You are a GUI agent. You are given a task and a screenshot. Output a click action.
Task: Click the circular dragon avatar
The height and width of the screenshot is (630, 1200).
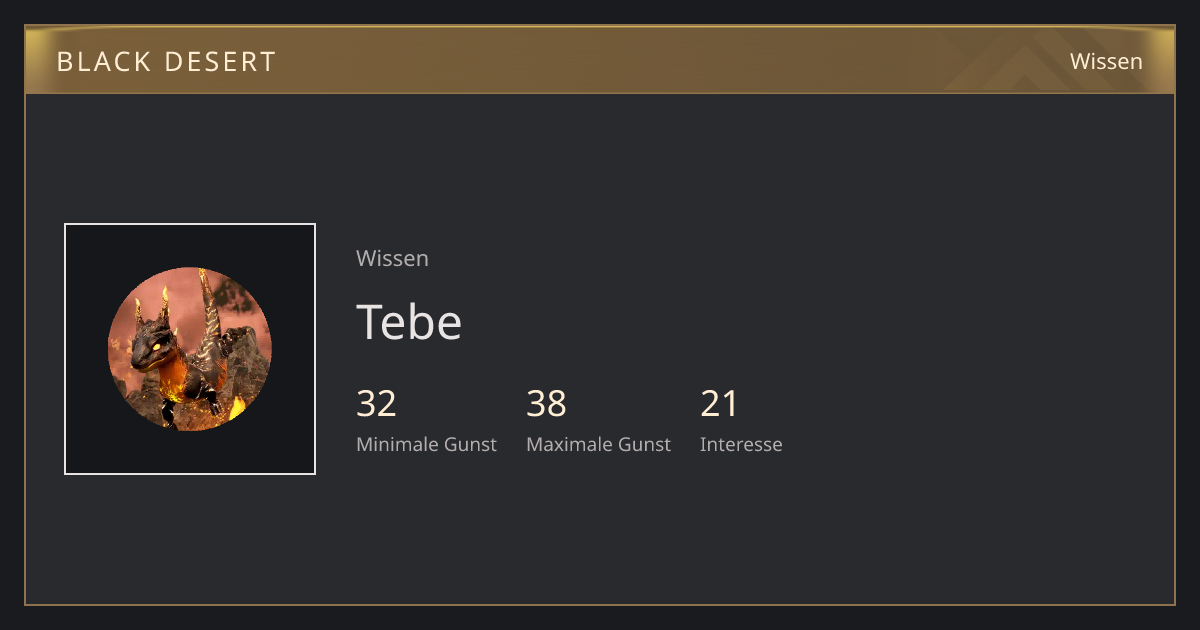click(x=190, y=349)
